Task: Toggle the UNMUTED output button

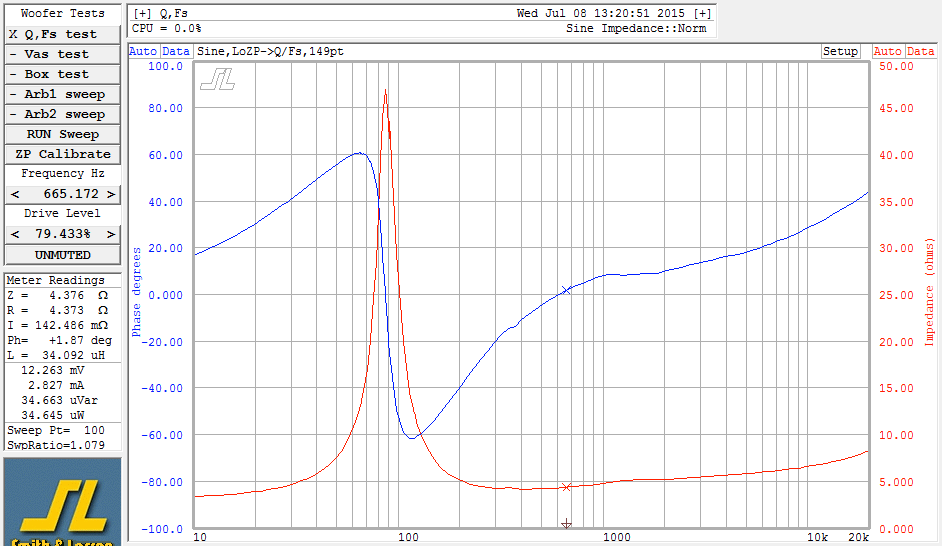Action: pos(62,255)
